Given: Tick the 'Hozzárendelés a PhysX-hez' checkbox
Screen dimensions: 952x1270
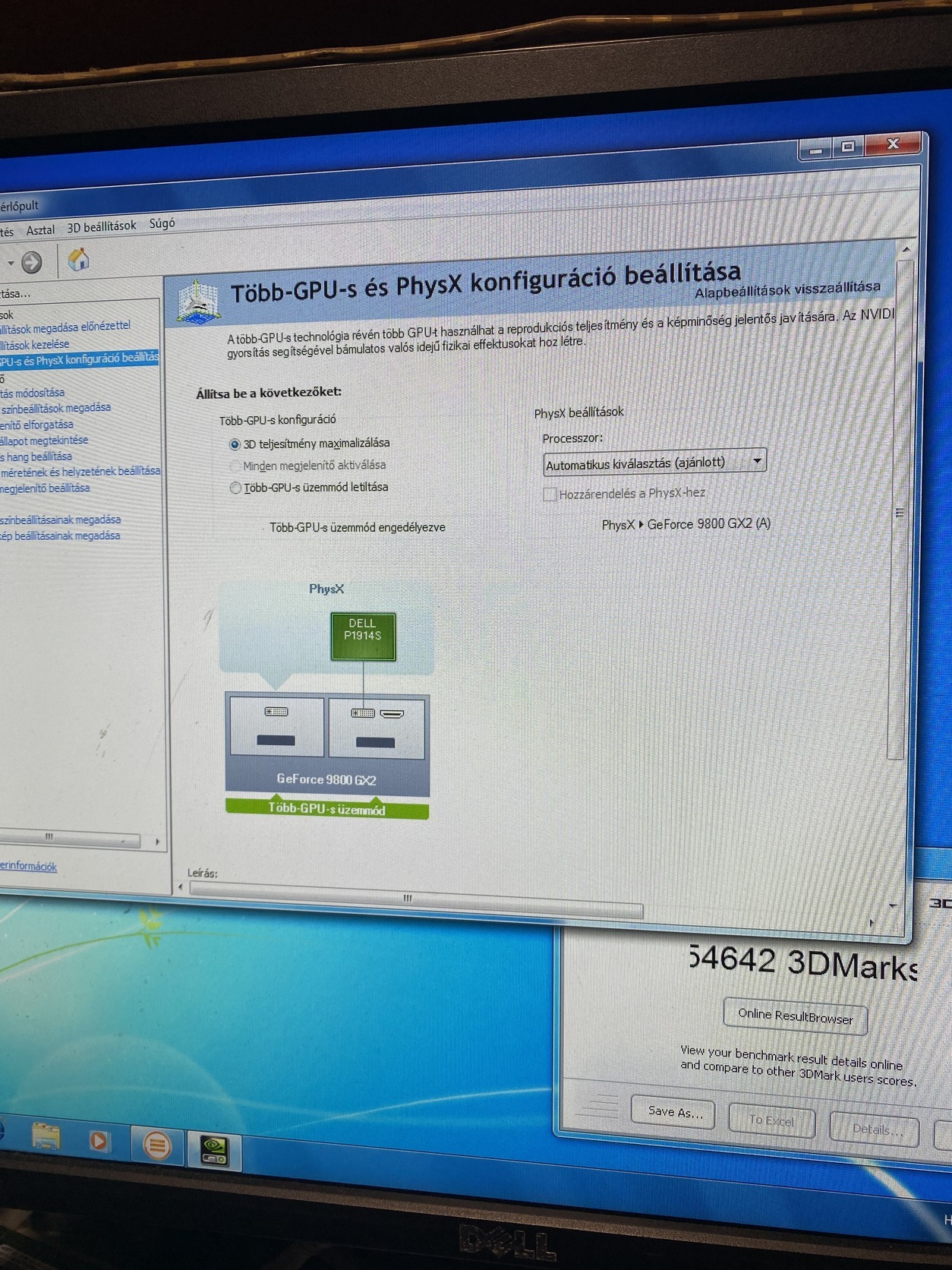Looking at the screenshot, I should [550, 494].
